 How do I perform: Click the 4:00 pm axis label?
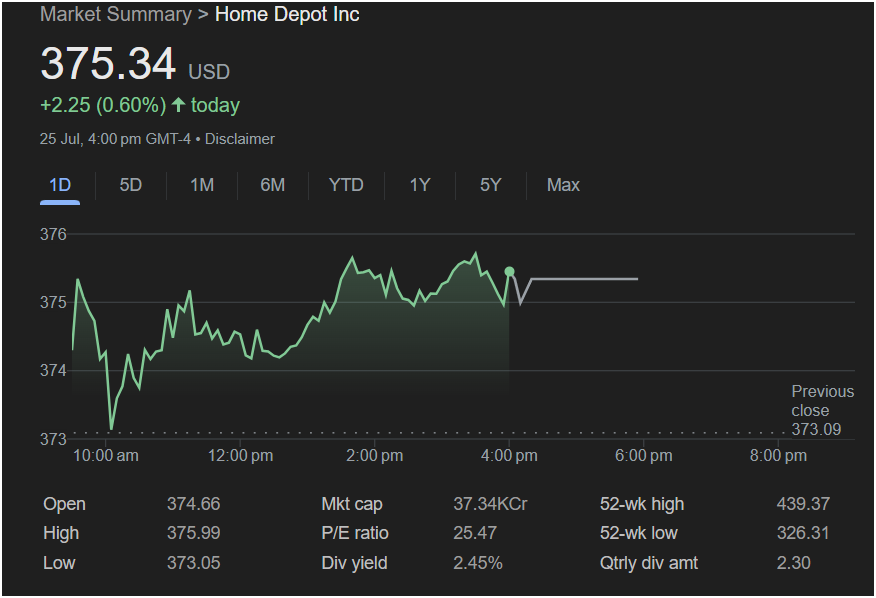509,456
